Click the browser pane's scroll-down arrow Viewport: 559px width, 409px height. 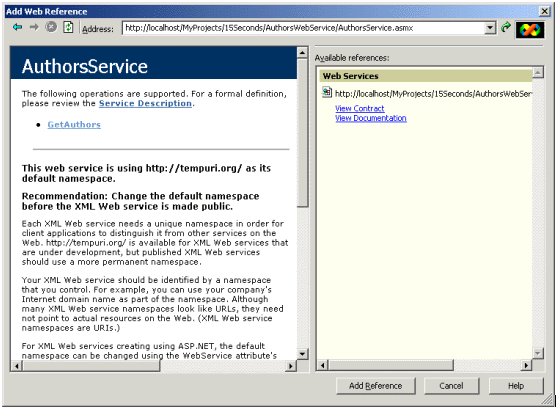302,354
